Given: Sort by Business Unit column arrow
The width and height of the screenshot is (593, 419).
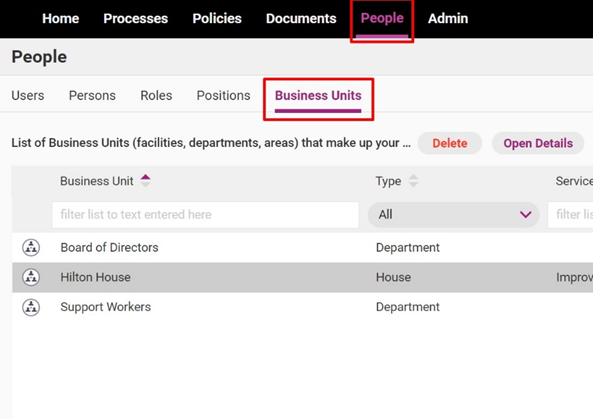Looking at the screenshot, I should tap(146, 181).
